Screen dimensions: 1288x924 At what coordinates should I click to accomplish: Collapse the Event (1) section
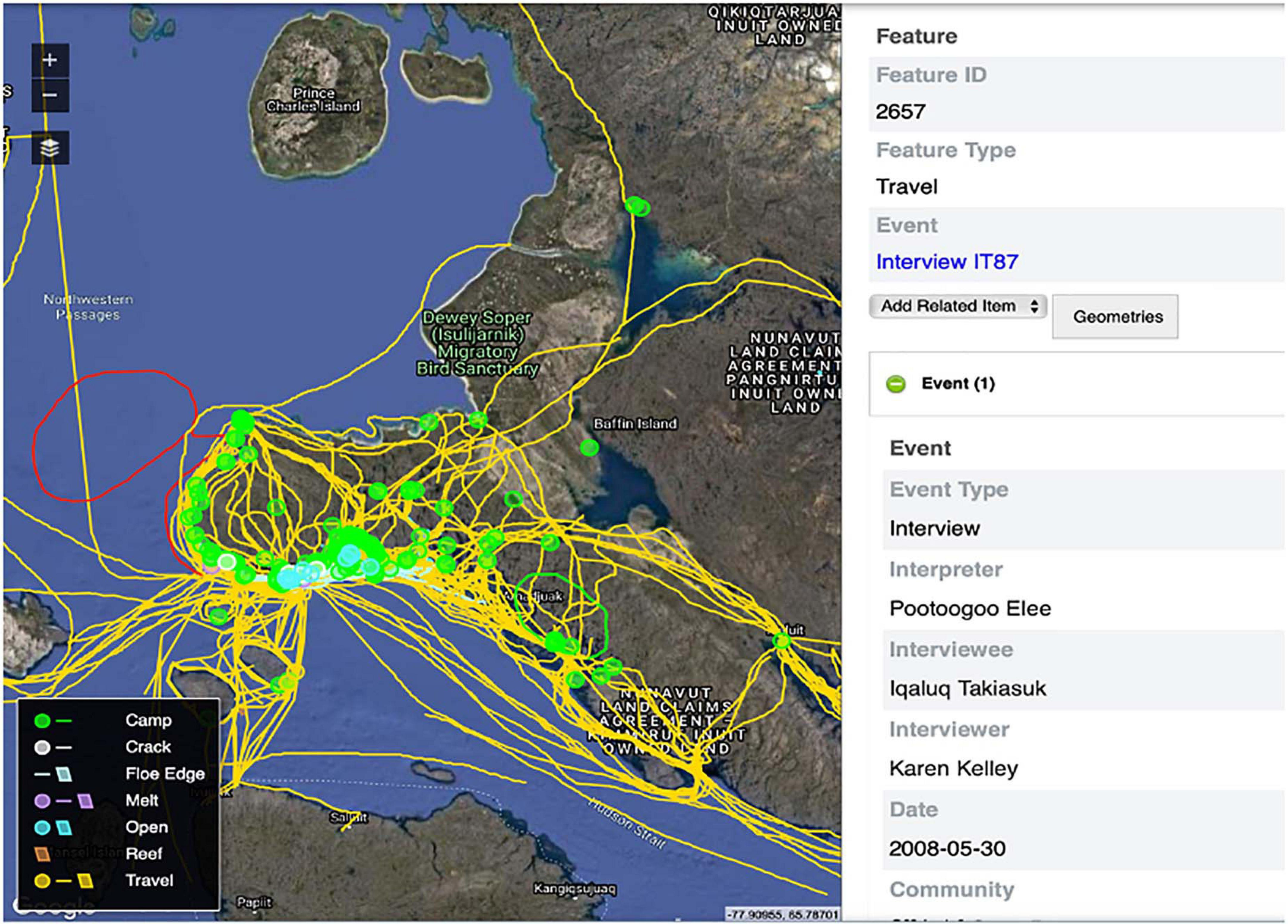(x=895, y=384)
